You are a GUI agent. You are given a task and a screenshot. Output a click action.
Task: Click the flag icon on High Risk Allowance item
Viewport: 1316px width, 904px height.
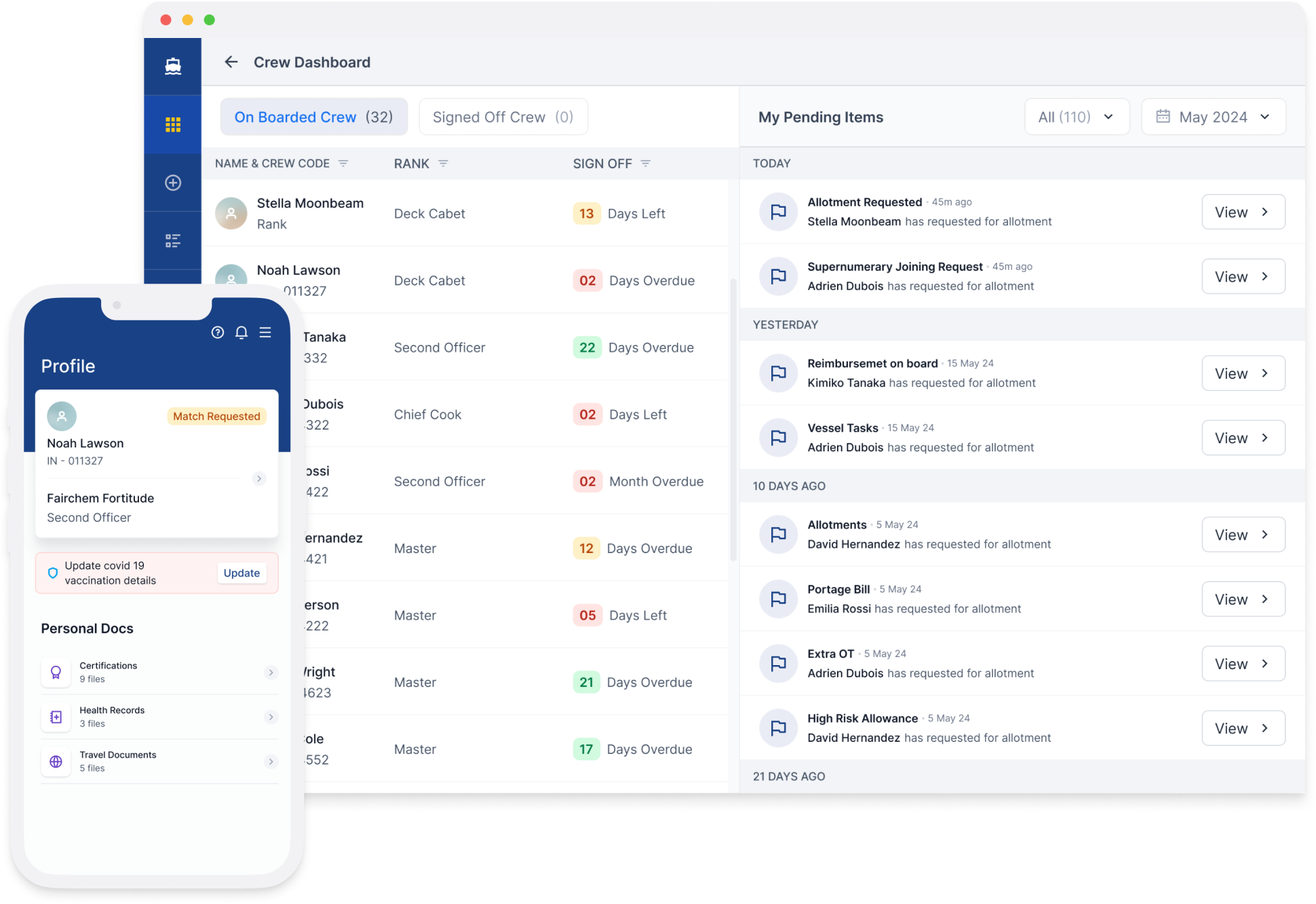click(x=779, y=728)
